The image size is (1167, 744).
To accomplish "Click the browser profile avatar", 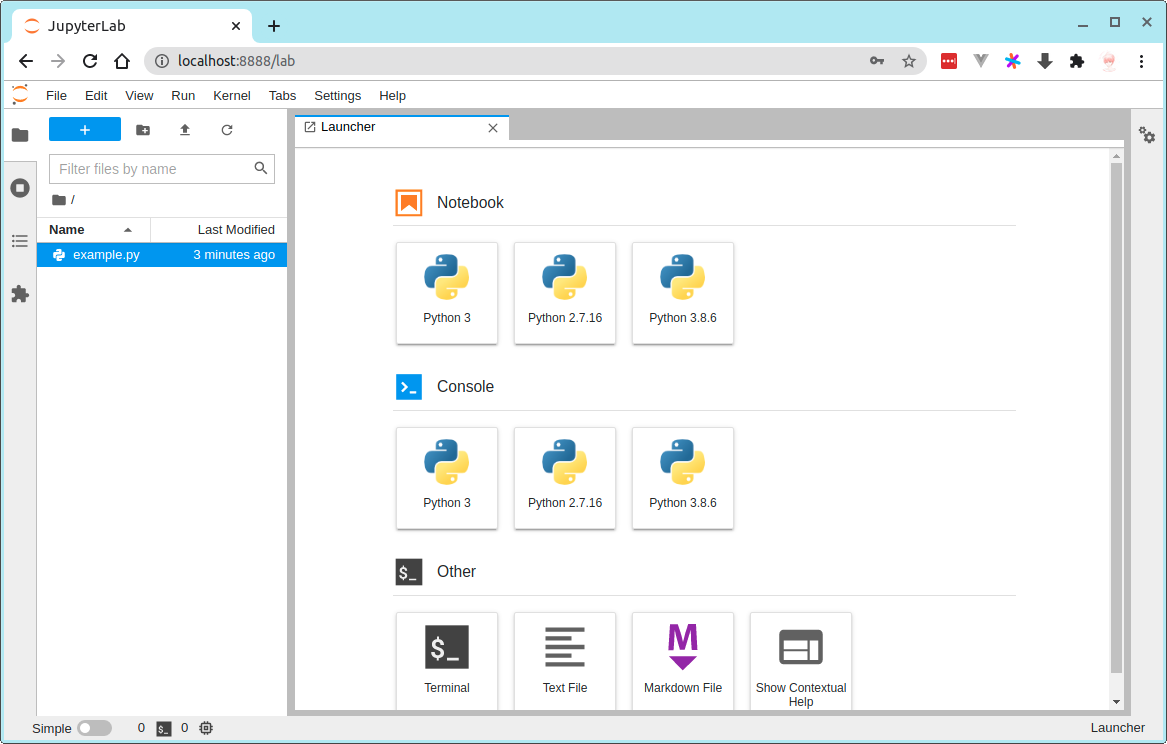I will pyautogui.click(x=1109, y=61).
